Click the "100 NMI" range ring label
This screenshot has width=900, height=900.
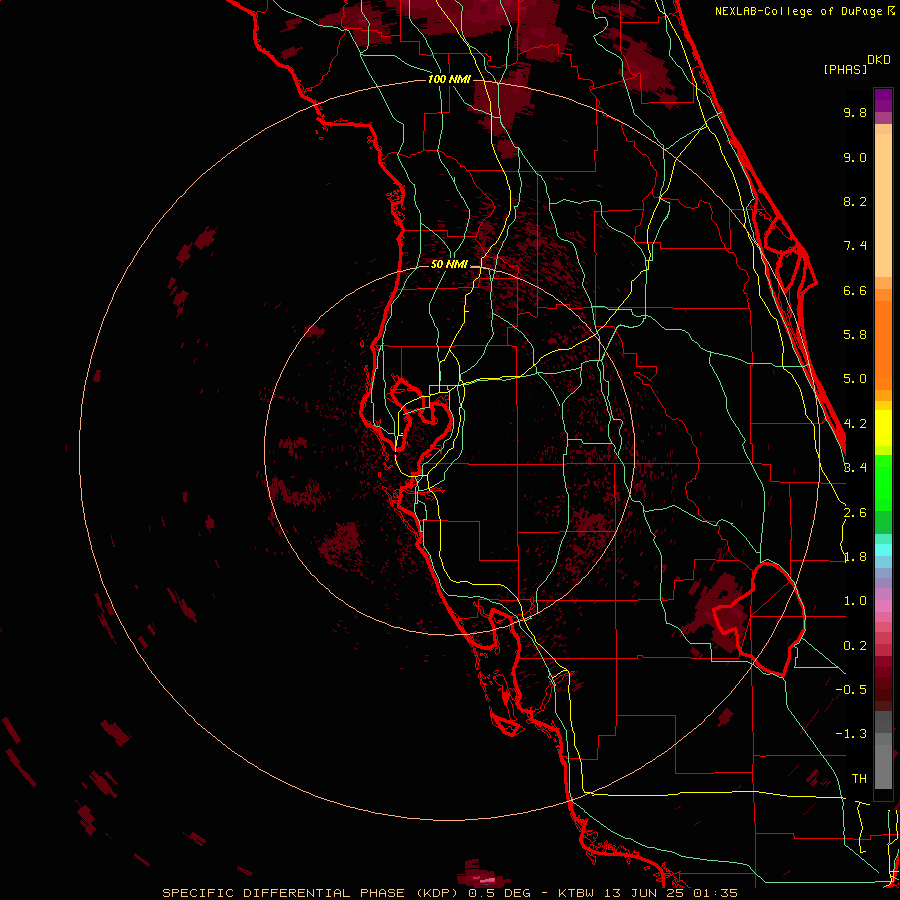(449, 79)
